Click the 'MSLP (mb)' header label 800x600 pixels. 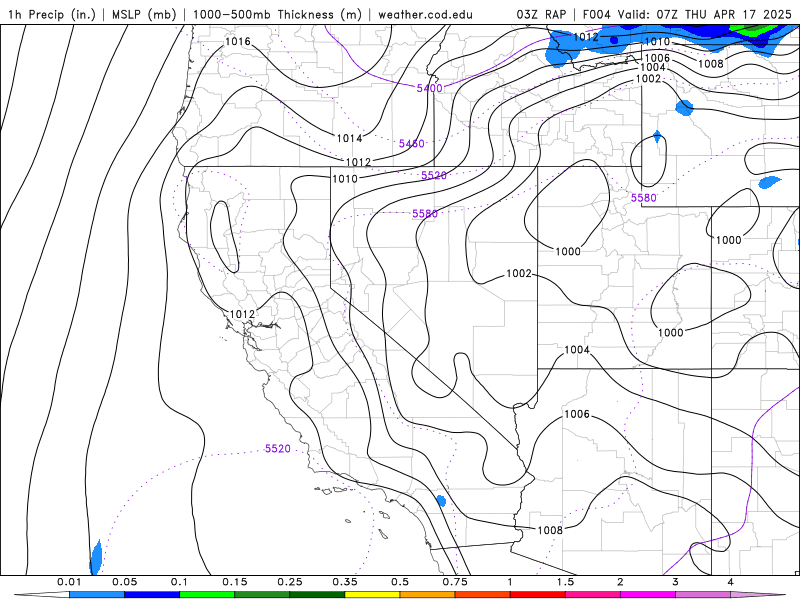[x=144, y=14]
